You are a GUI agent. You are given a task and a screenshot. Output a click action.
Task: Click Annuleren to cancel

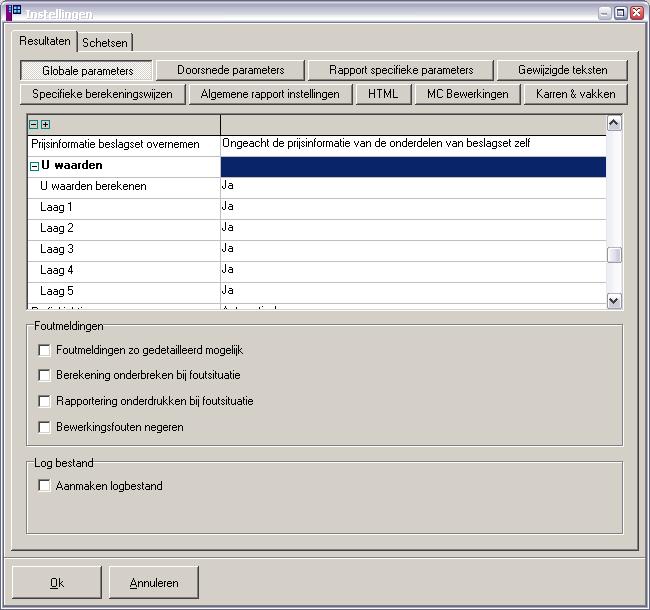point(154,583)
